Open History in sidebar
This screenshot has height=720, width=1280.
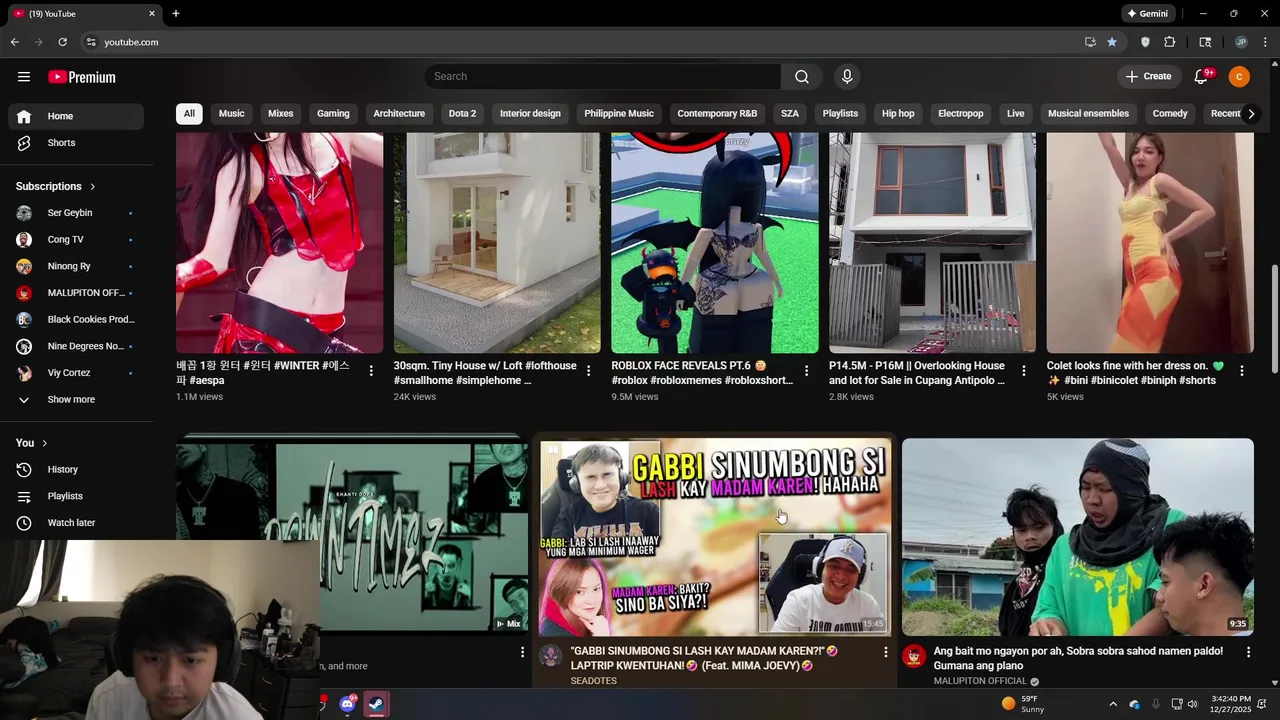tap(76, 469)
